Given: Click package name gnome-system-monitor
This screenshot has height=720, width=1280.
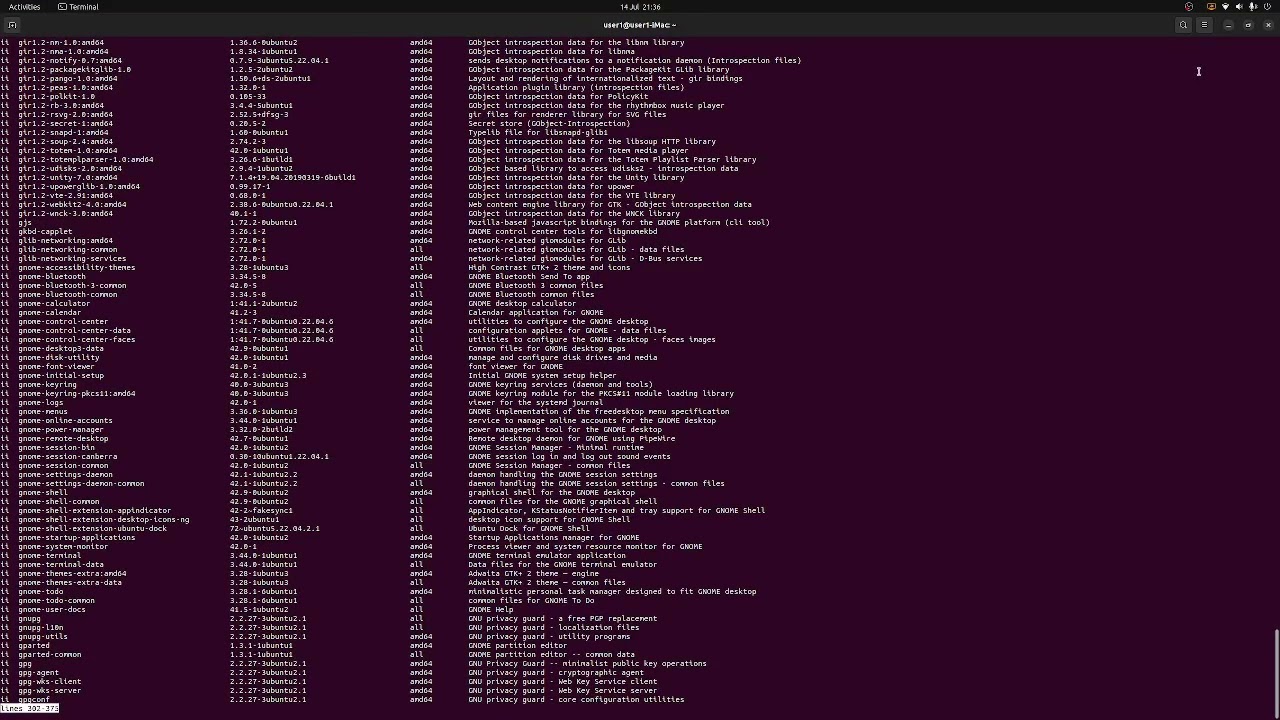Looking at the screenshot, I should 63,547.
